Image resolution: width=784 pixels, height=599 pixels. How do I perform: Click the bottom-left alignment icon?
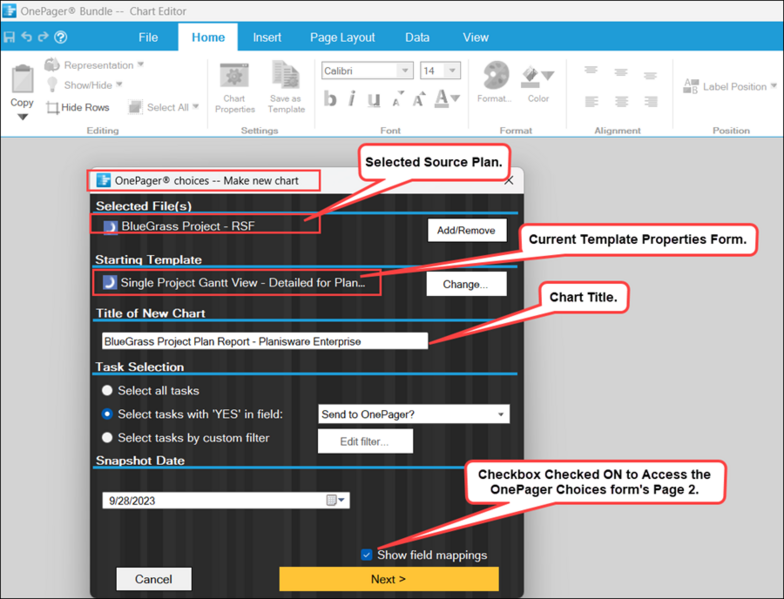pyautogui.click(x=592, y=102)
